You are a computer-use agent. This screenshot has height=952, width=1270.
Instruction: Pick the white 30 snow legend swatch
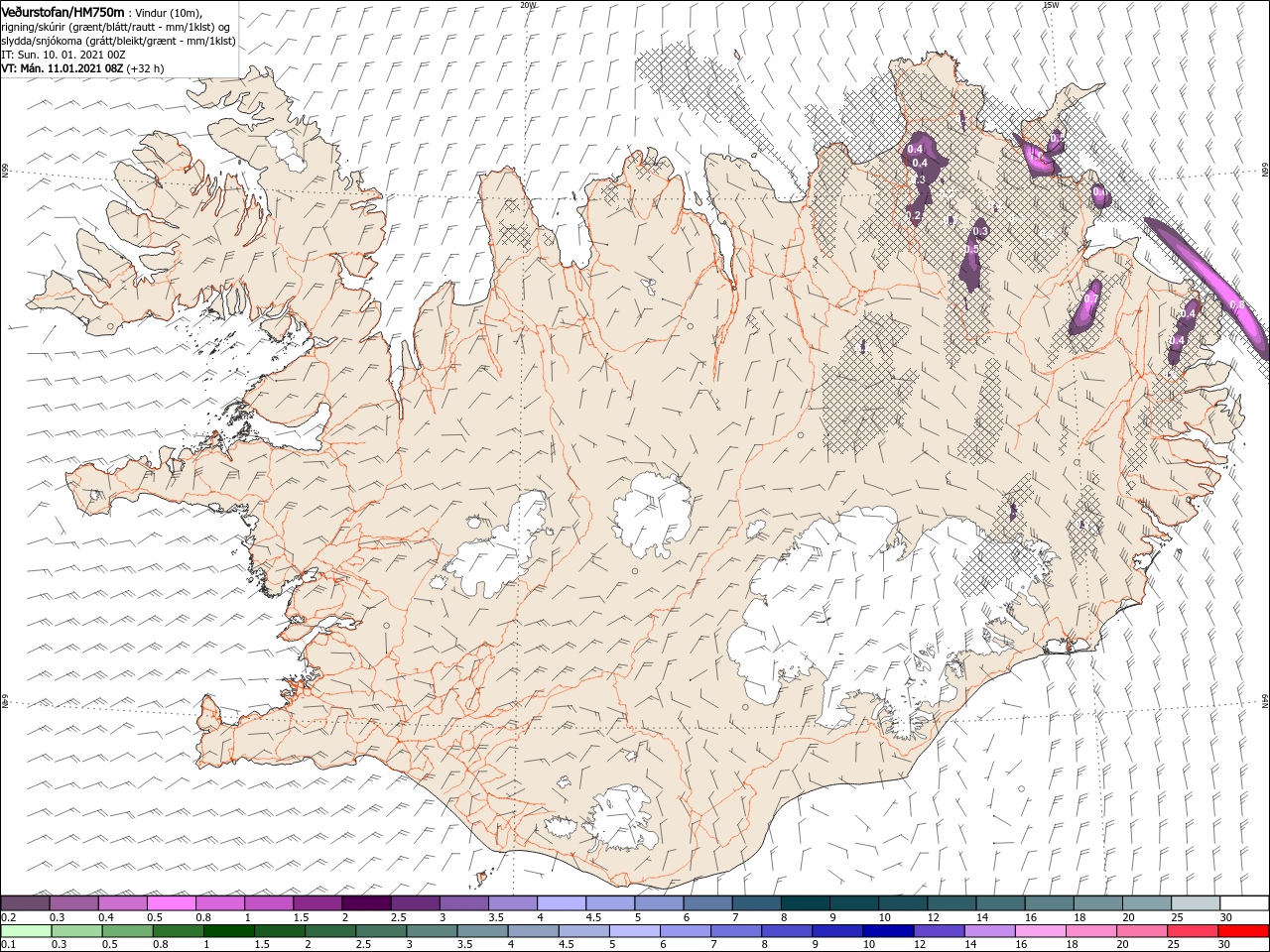1244,903
